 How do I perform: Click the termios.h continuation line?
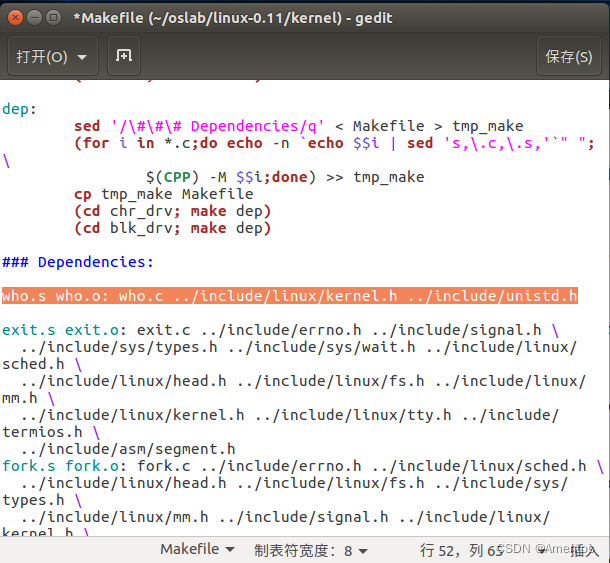51,432
